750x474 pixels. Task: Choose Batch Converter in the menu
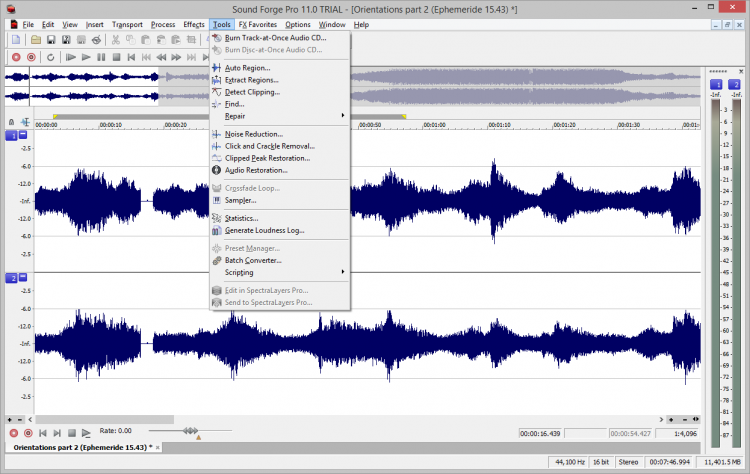tap(252, 260)
